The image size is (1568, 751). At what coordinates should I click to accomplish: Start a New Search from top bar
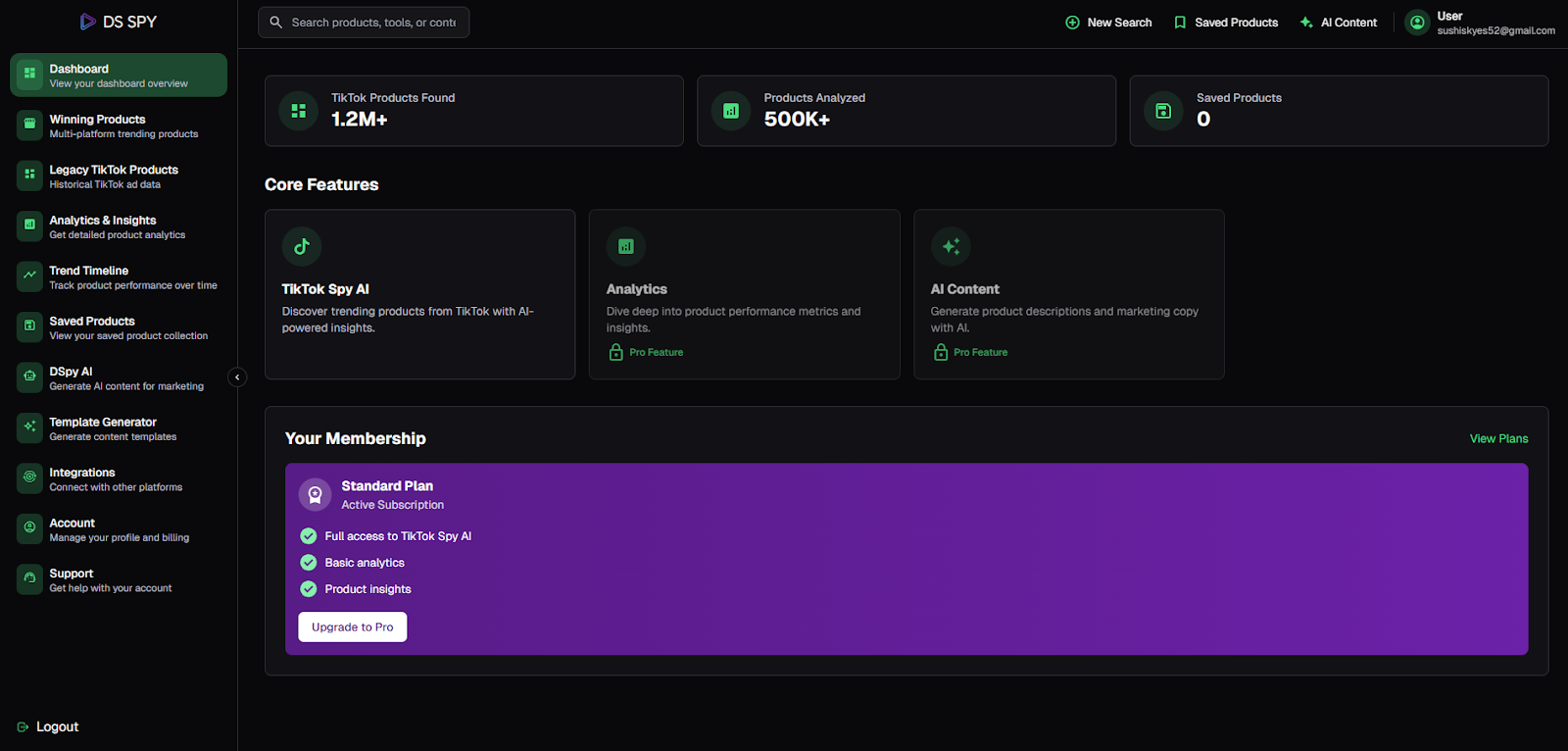pos(1108,23)
